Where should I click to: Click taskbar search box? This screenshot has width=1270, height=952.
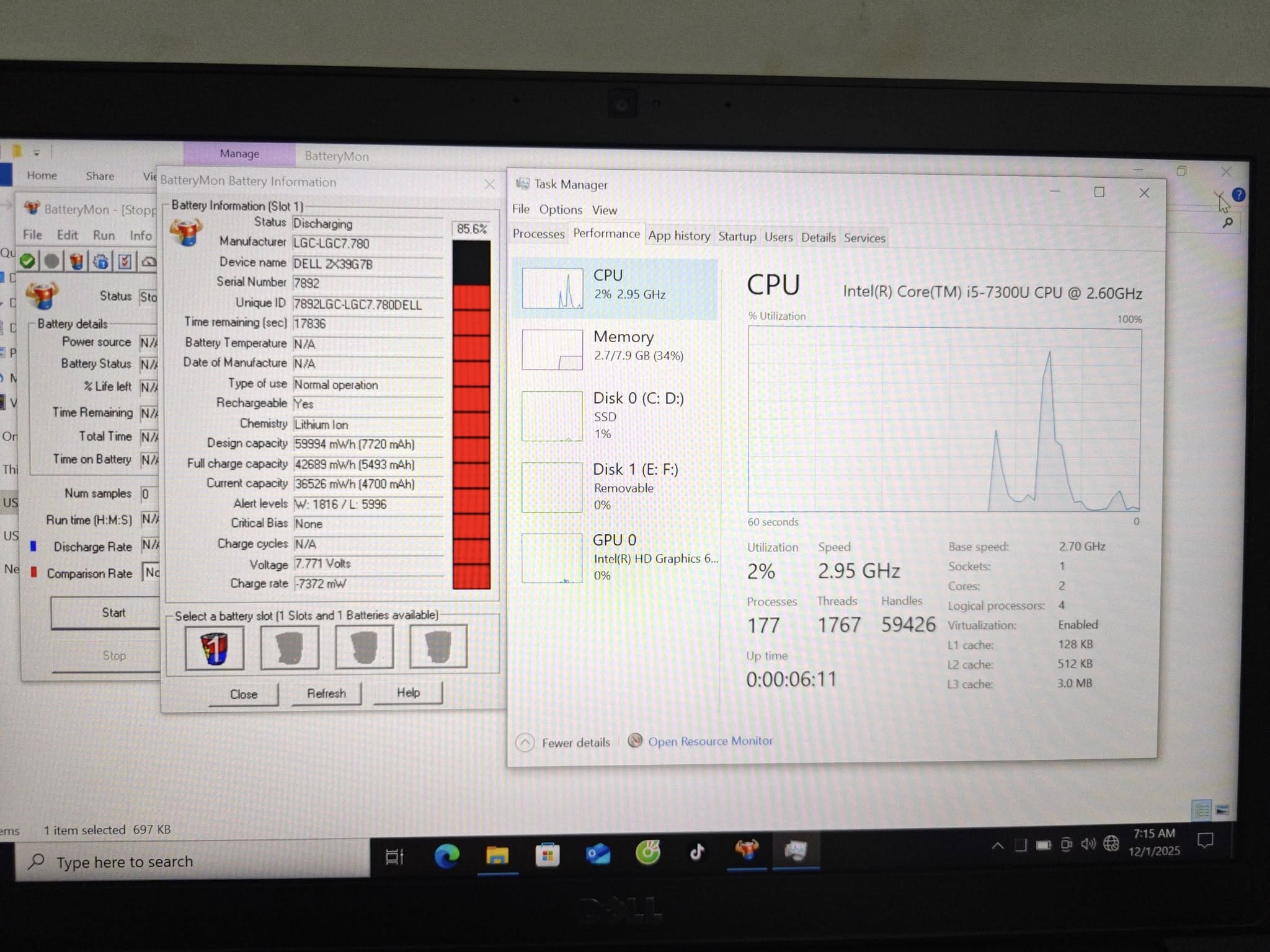(193, 861)
